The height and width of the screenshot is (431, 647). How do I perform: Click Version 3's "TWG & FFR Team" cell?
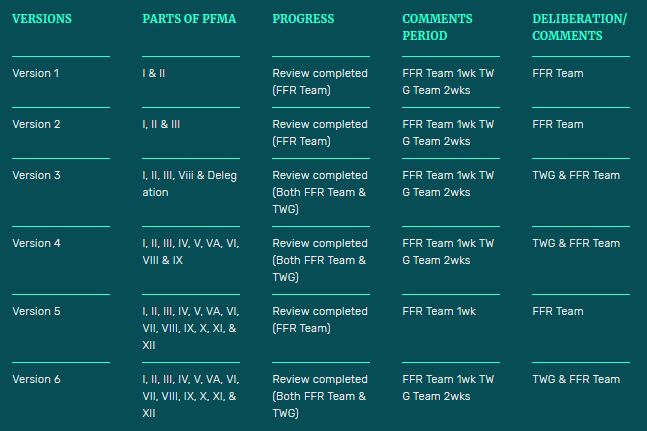576,175
